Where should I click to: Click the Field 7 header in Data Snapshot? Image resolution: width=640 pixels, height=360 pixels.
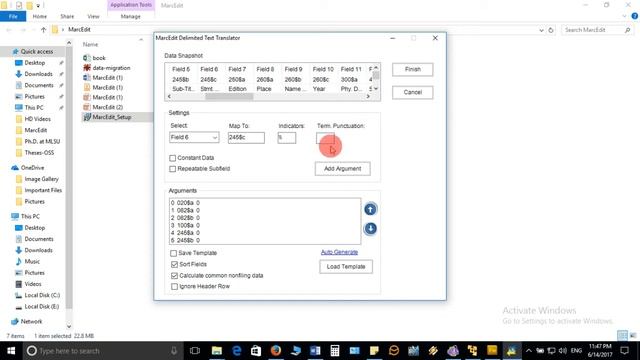237,69
